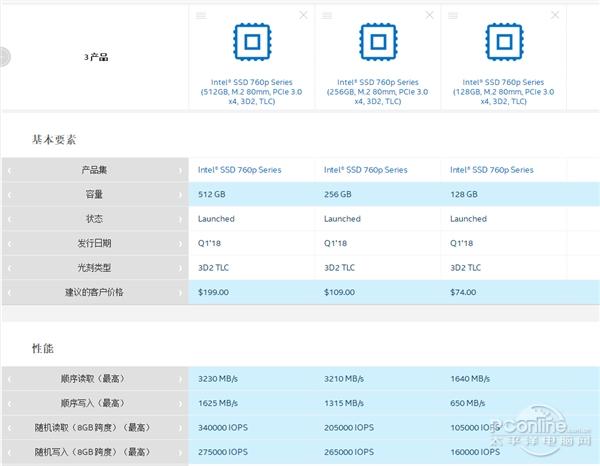Select the 顺序读取（最高）row header

[x=95, y=379]
